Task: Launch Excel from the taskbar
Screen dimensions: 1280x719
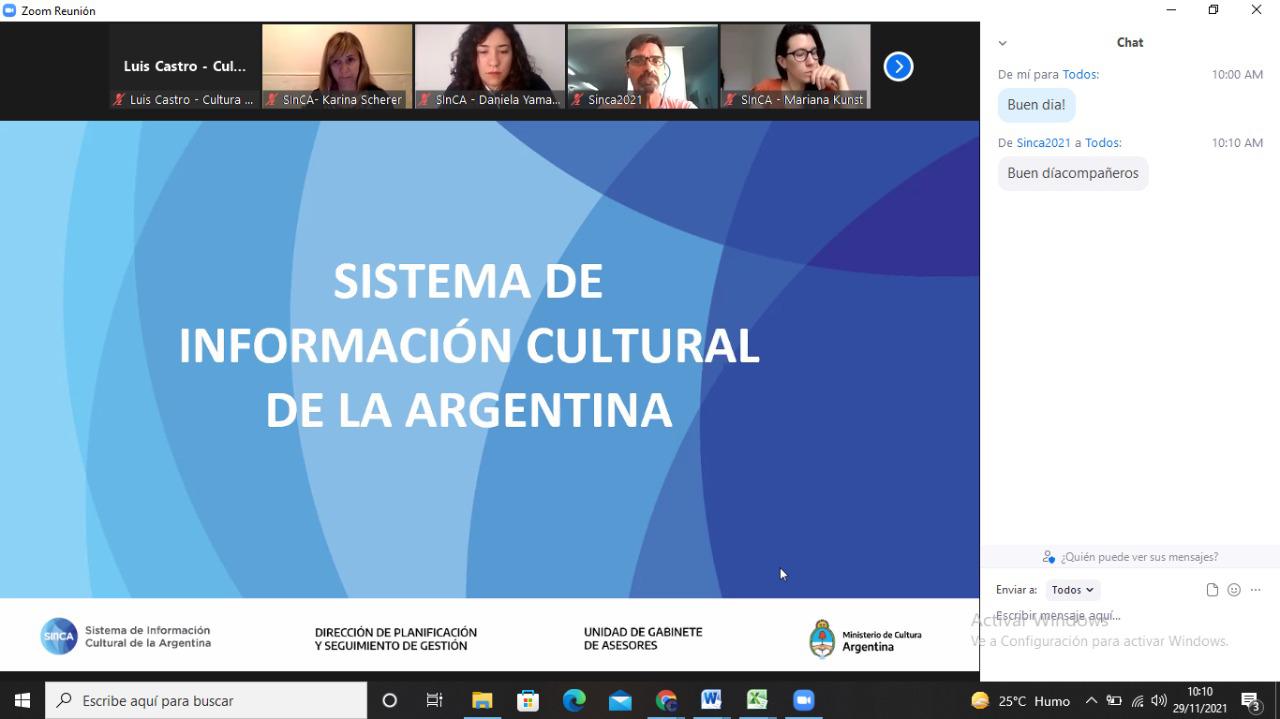Action: point(757,700)
